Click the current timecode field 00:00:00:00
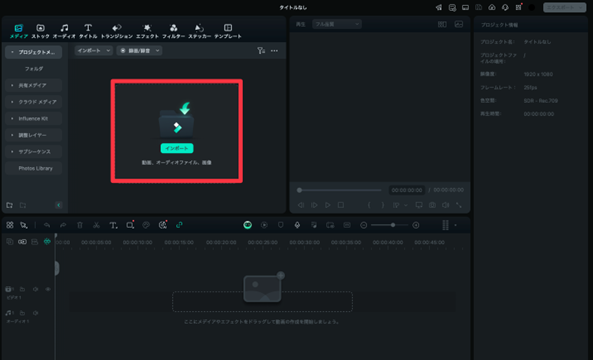 (407, 190)
